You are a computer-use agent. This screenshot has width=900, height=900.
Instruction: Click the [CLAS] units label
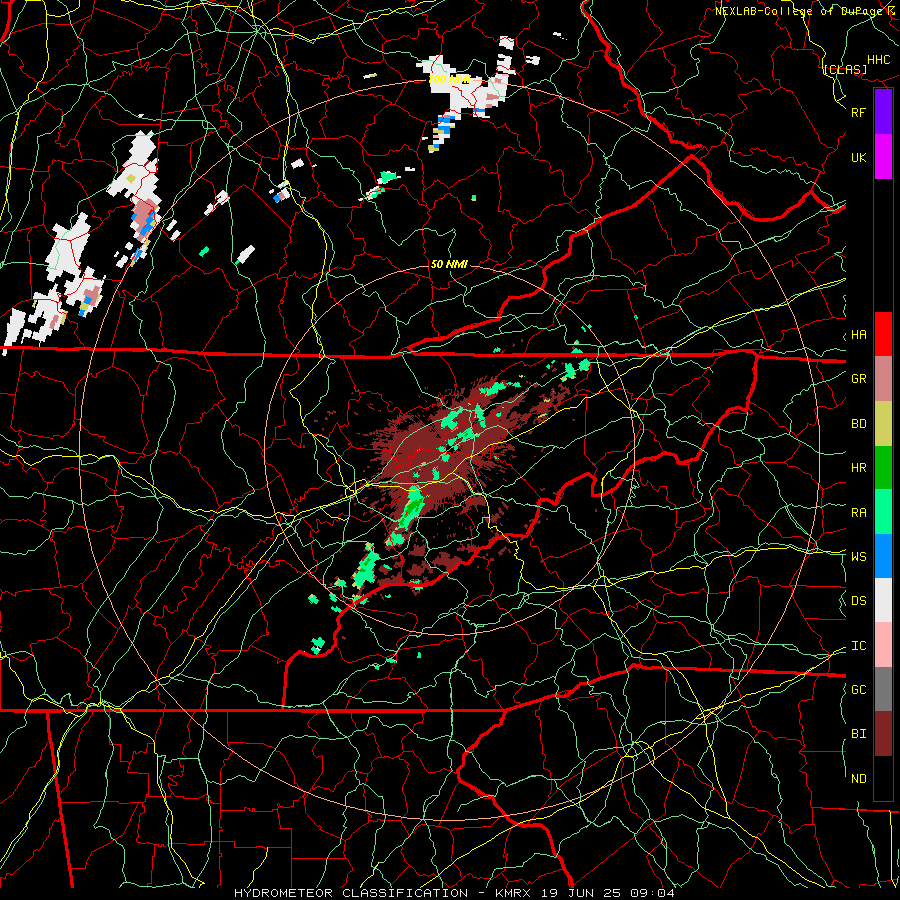[845, 69]
